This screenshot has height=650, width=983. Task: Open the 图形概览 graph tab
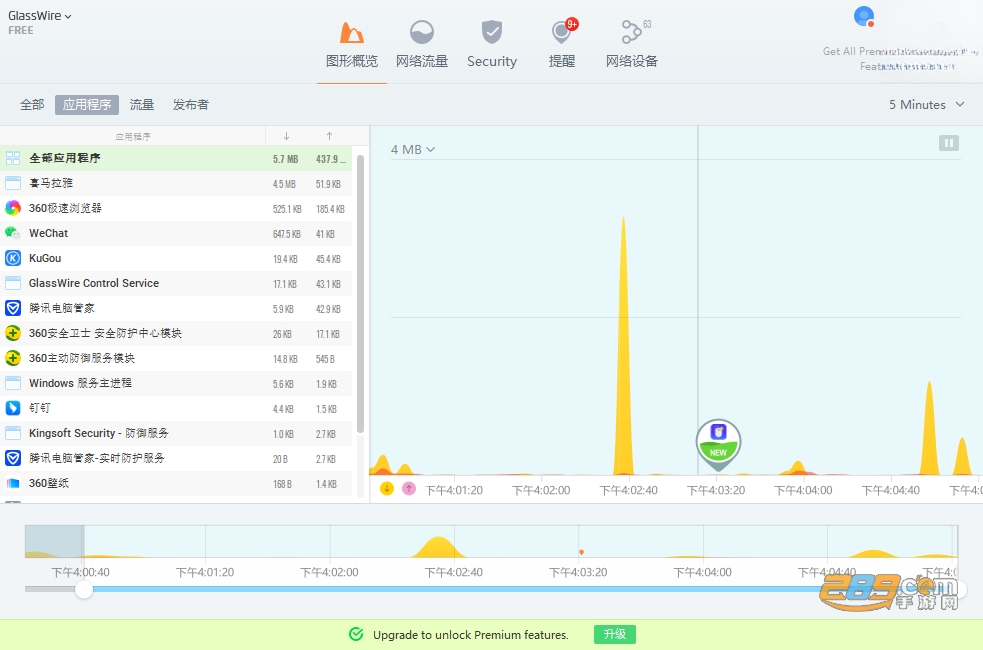[x=352, y=45]
